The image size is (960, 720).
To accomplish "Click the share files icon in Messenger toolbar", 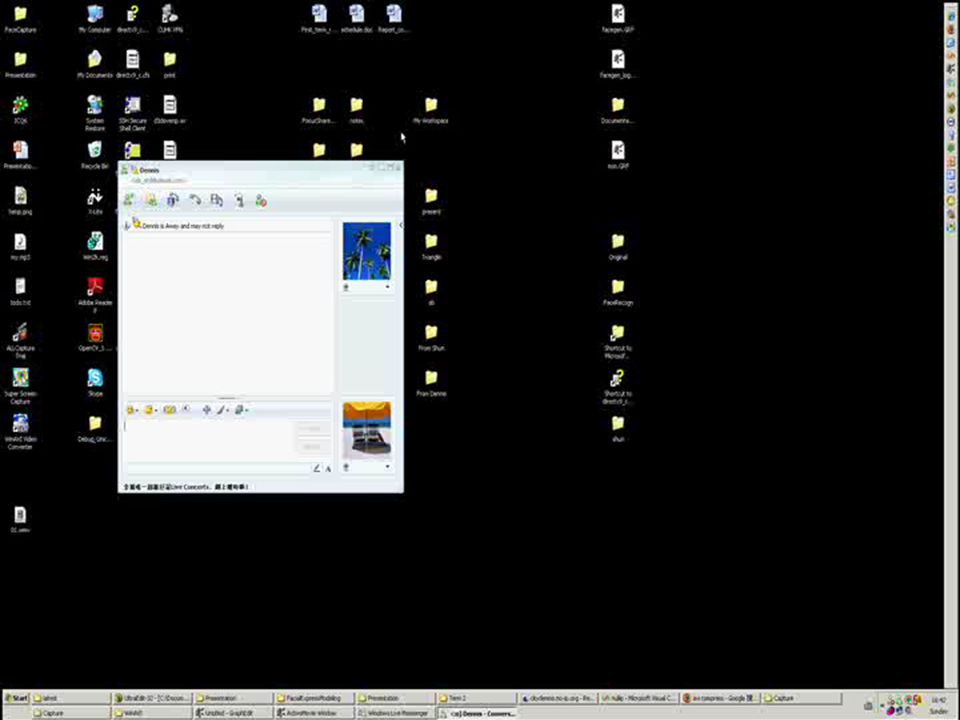I will tap(151, 200).
